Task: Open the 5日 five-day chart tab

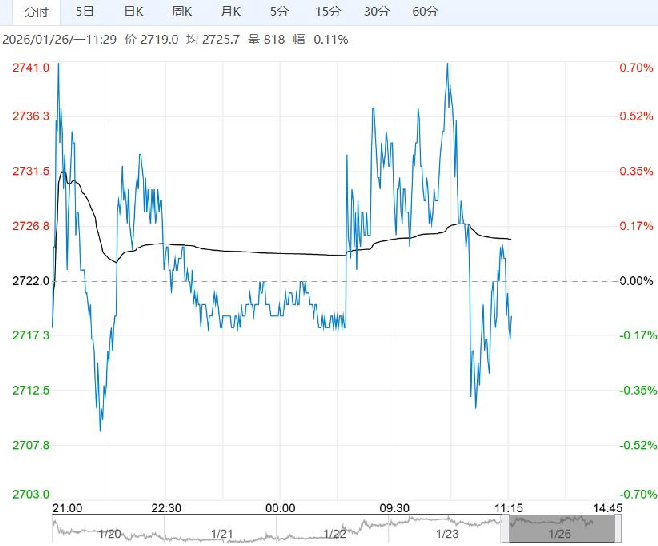Action: (86, 13)
